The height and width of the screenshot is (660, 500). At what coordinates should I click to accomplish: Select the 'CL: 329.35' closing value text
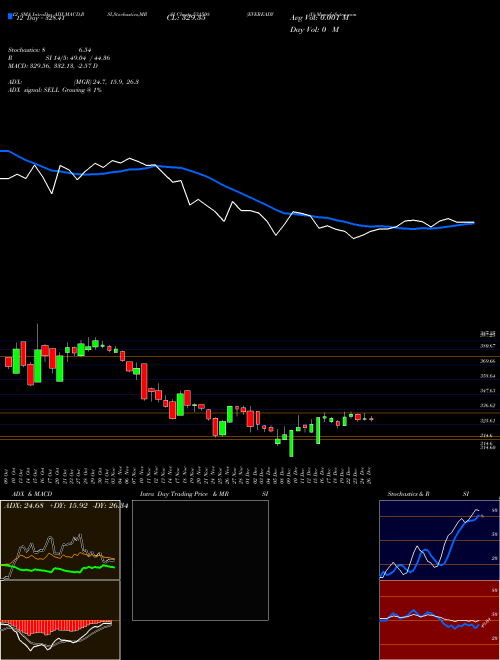(x=186, y=19)
